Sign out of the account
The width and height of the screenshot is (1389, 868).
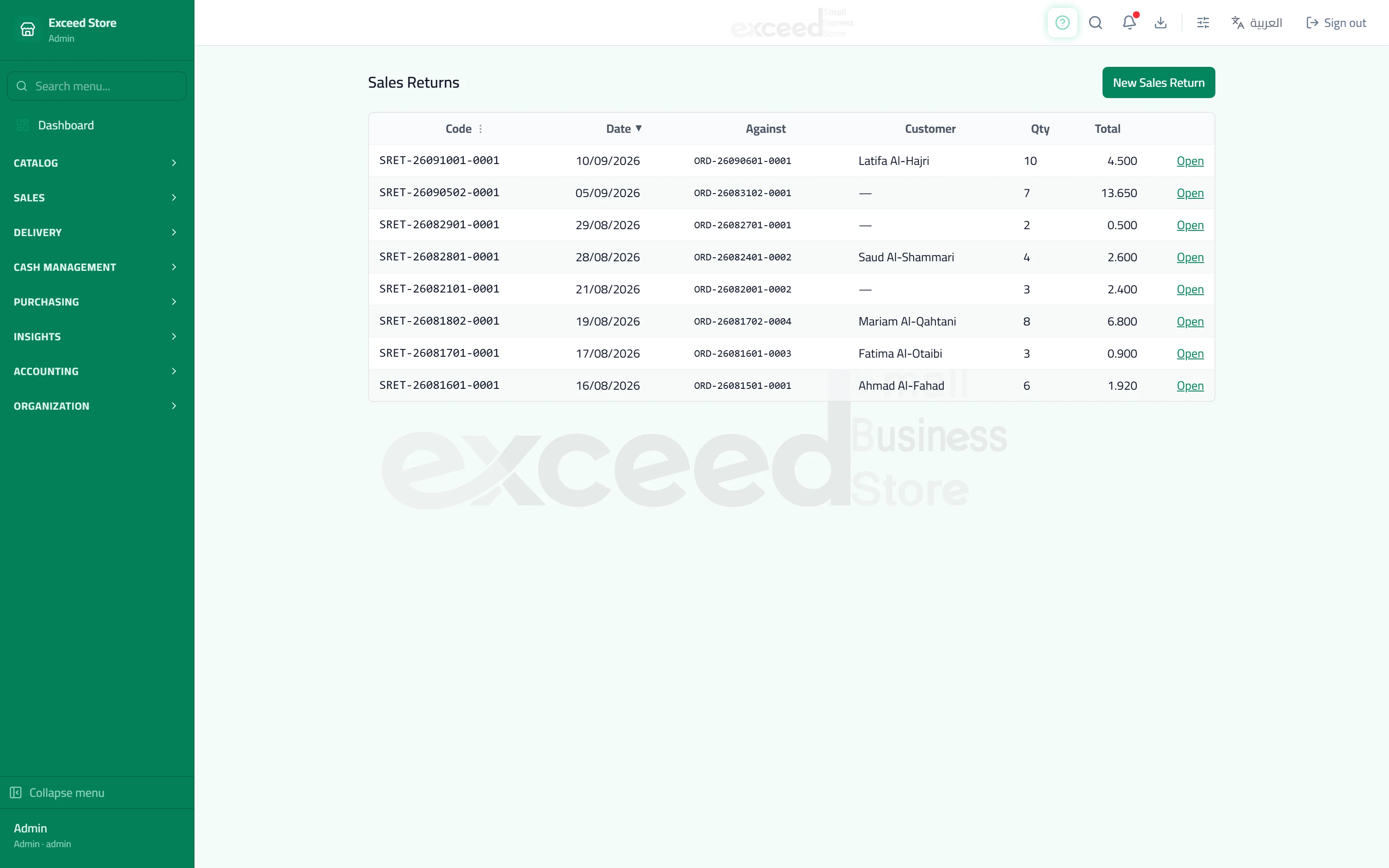click(1336, 23)
